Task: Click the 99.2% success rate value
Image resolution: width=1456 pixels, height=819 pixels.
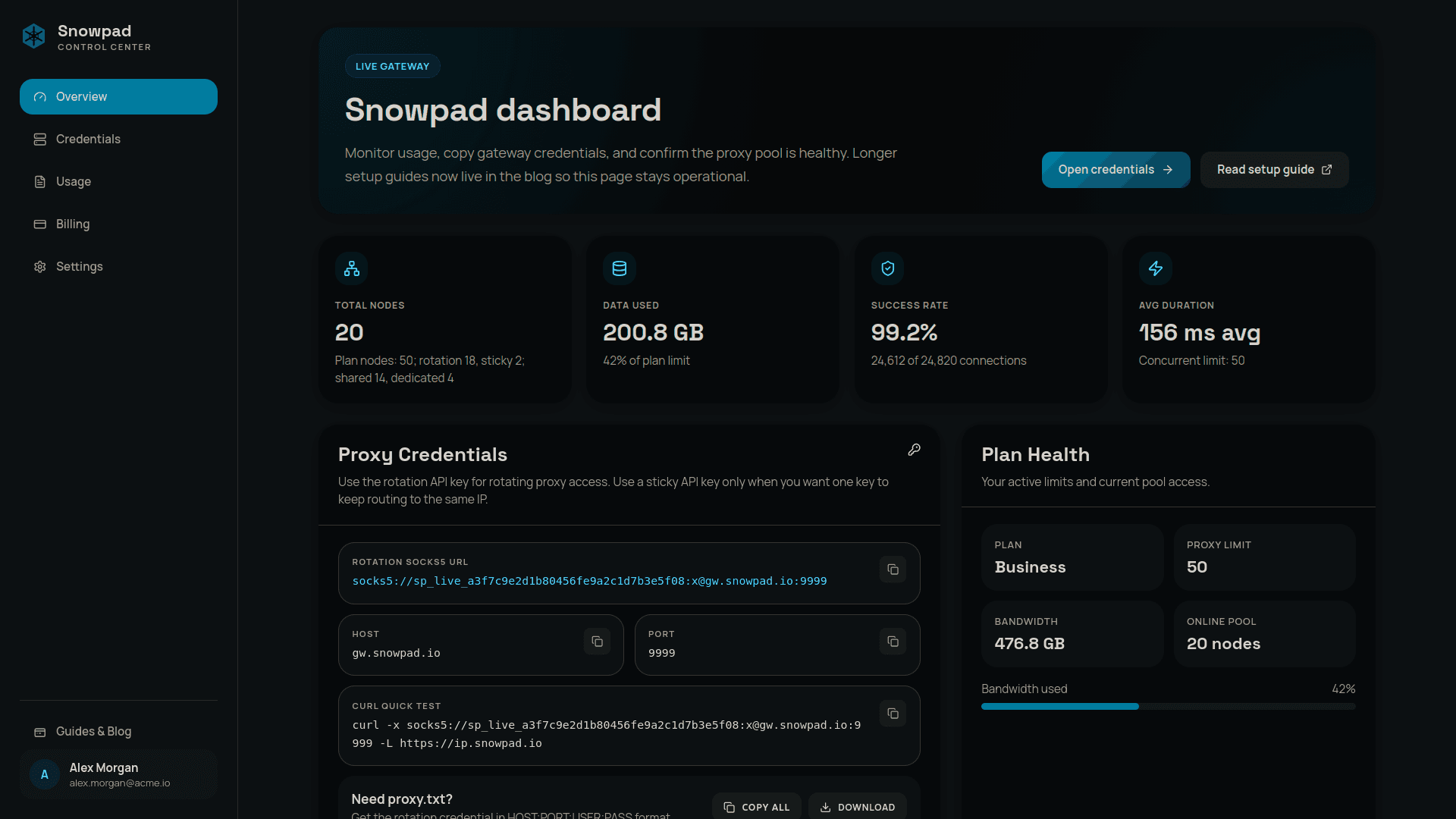Action: coord(904,332)
